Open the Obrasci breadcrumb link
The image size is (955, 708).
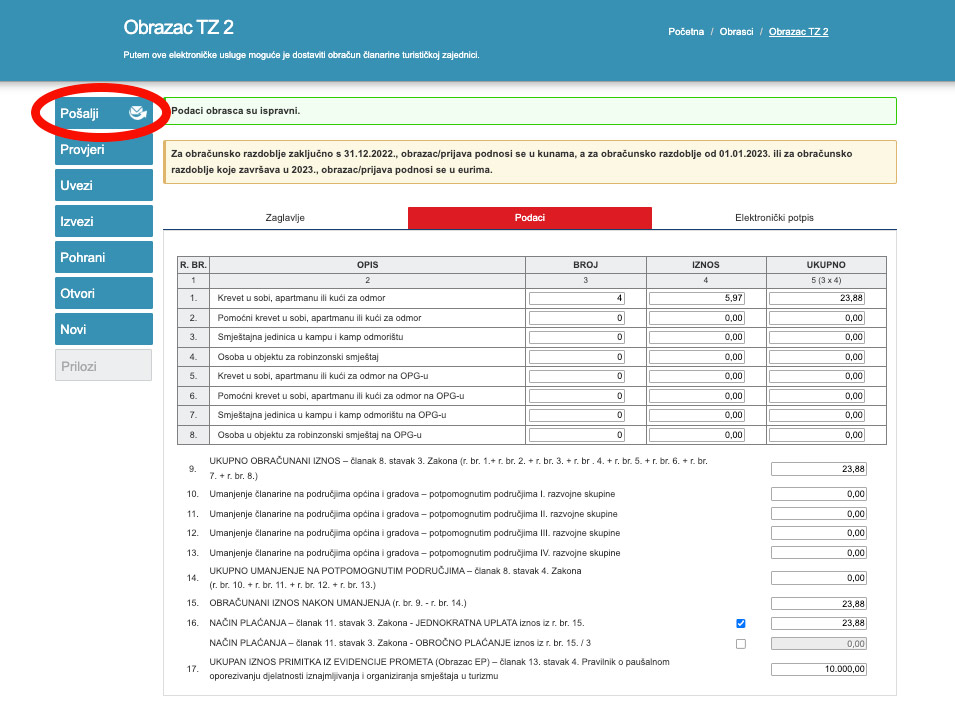coord(736,31)
